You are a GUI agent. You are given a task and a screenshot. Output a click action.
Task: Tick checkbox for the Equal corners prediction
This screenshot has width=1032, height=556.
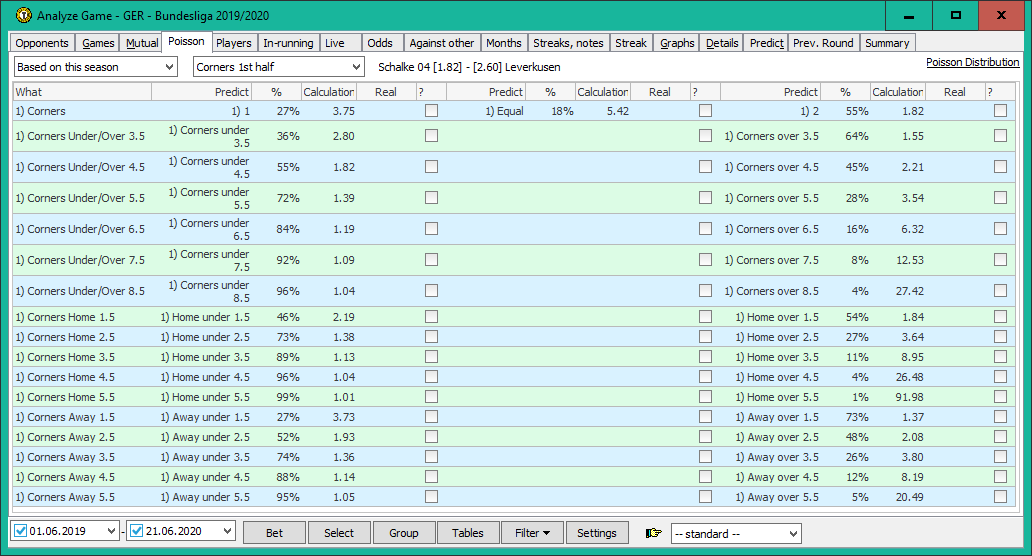(705, 111)
